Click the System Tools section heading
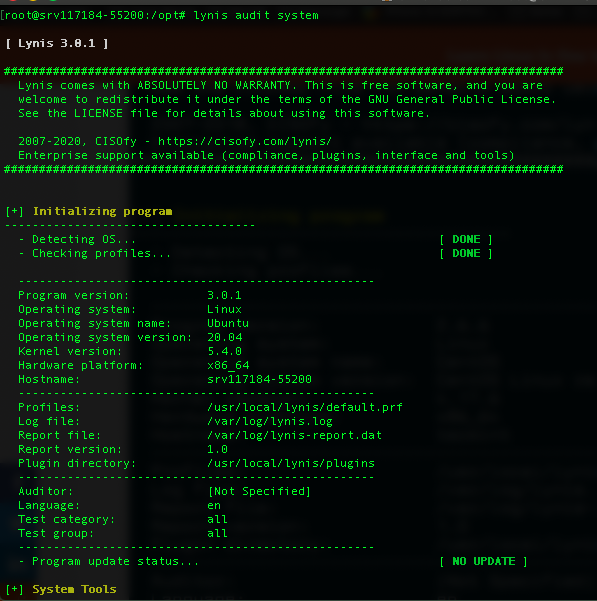Viewport: 597px width, 601px height. coord(74,589)
